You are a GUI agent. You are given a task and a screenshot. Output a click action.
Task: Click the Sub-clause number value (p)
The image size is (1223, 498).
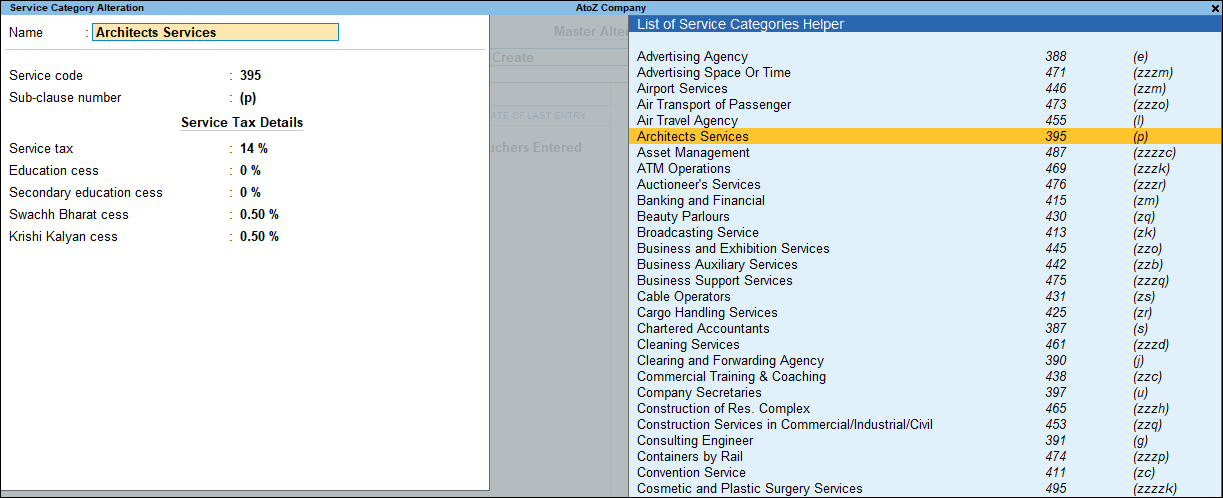(x=248, y=98)
